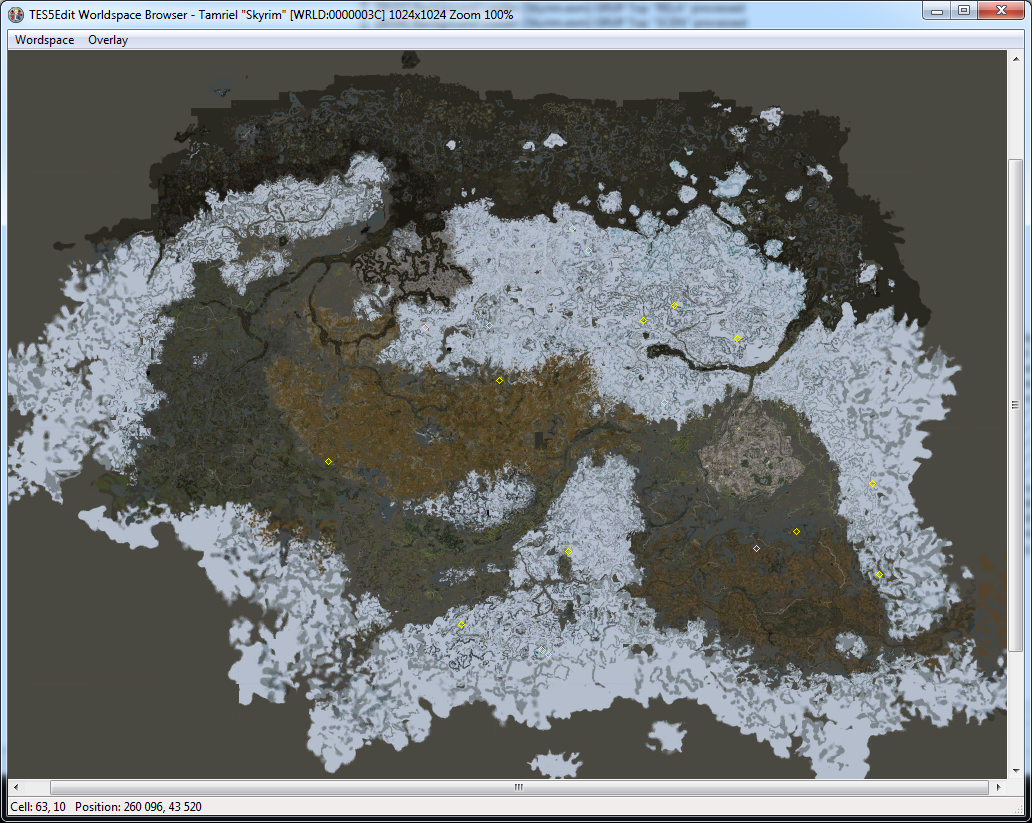
Task: Open the Overlay menu
Action: coord(108,40)
